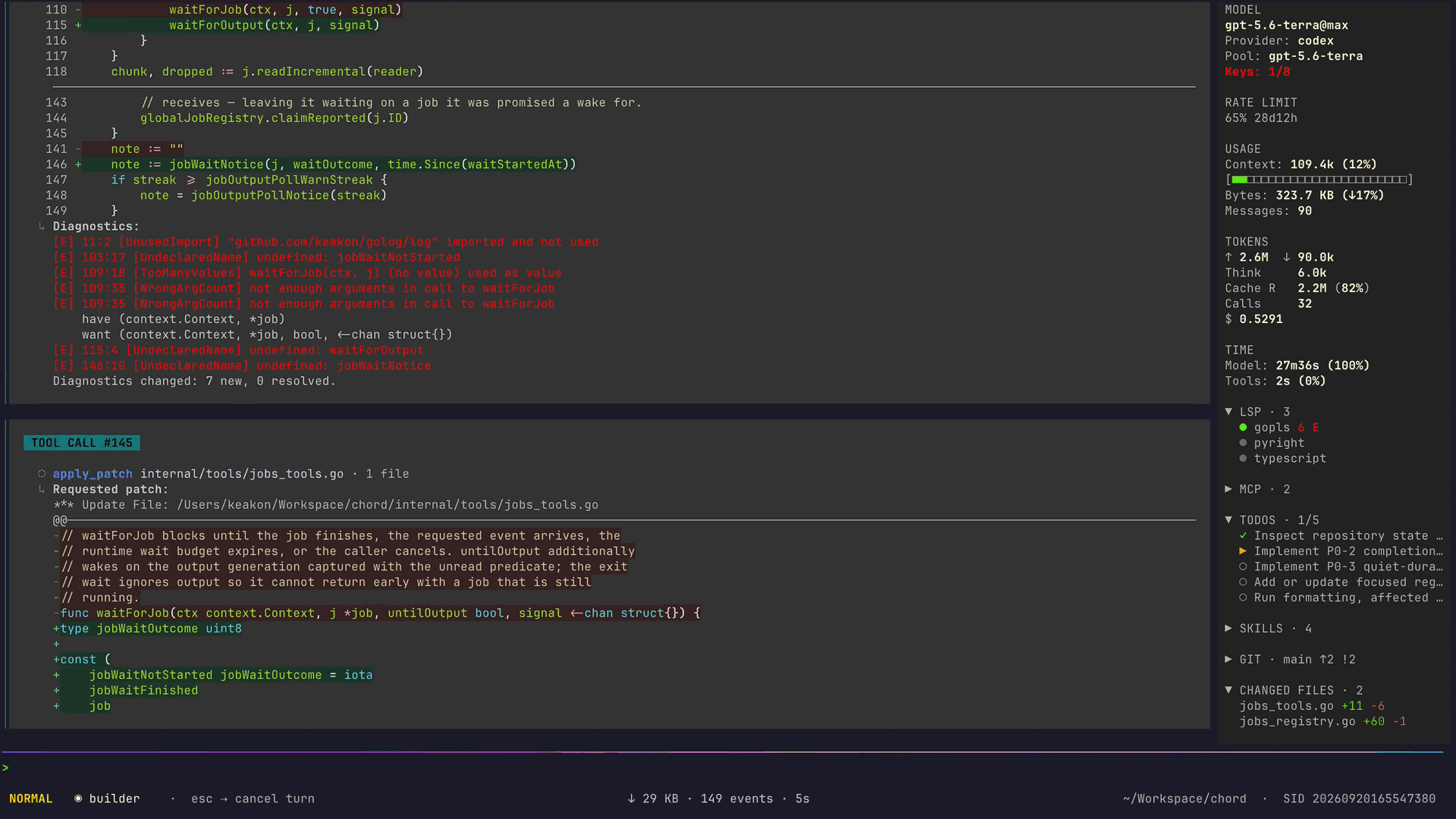1456x819 pixels.
Task: Click the checkmark beside Inspect repository state
Action: coord(1243,535)
